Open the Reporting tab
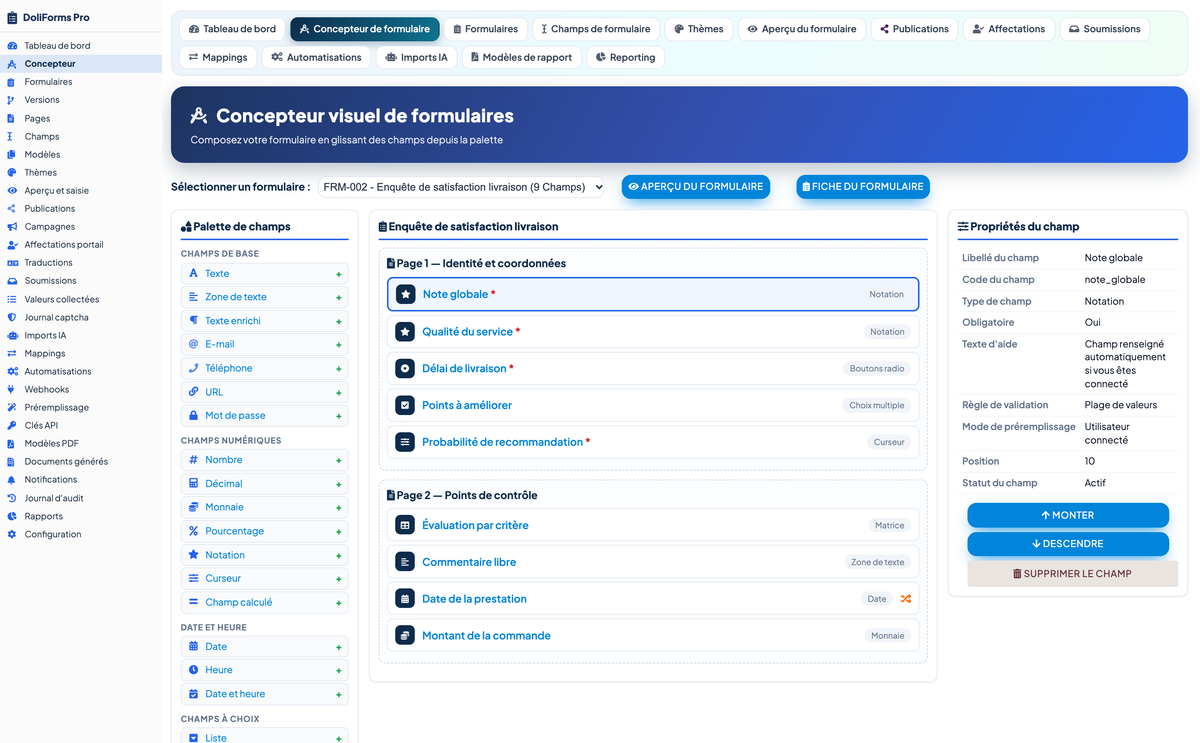 pos(625,57)
